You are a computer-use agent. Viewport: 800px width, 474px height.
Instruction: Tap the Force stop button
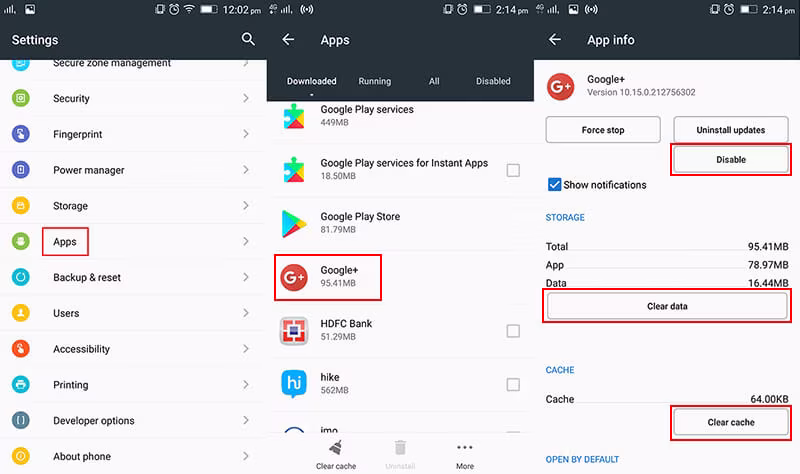tap(603, 130)
